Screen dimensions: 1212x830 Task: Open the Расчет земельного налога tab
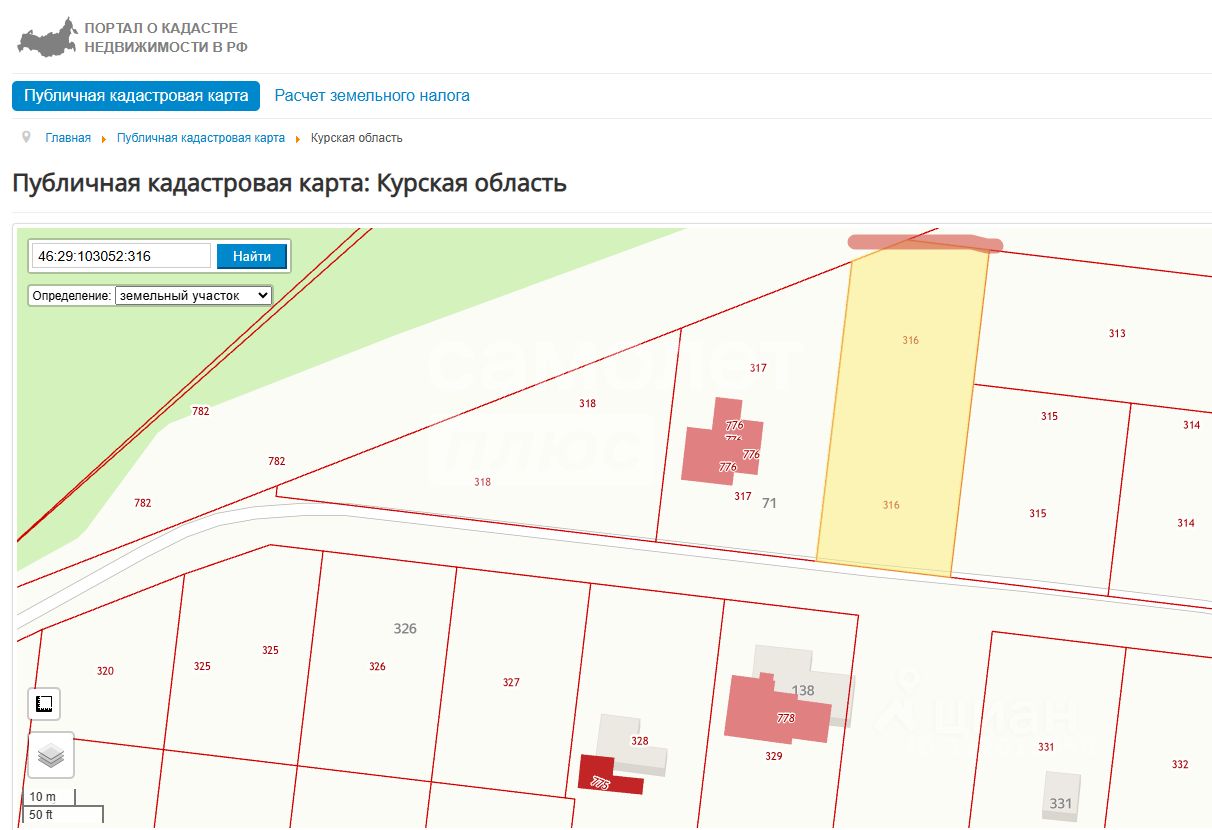tap(372, 96)
